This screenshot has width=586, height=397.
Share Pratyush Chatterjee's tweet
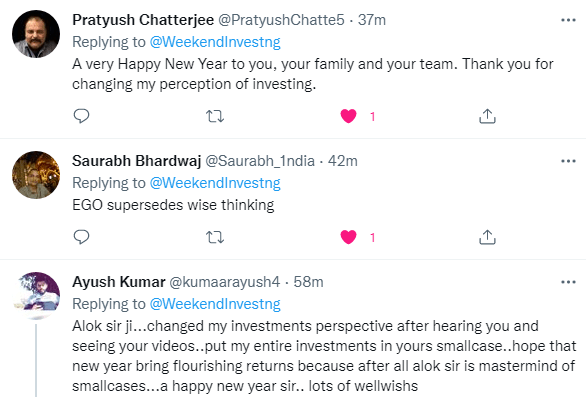click(487, 116)
